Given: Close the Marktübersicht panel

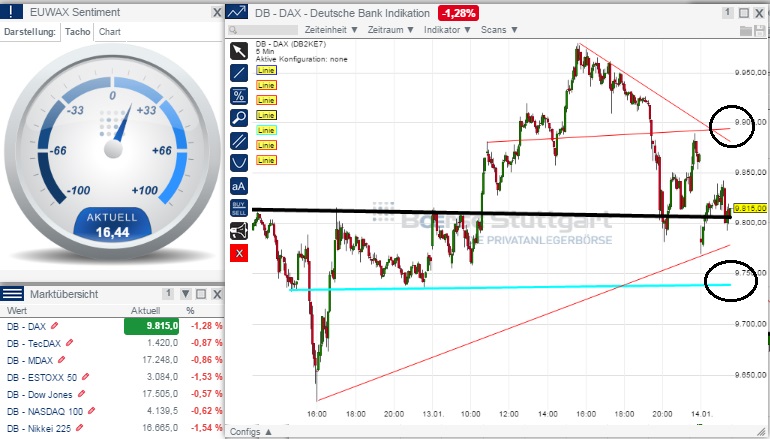Looking at the screenshot, I should coord(217,294).
